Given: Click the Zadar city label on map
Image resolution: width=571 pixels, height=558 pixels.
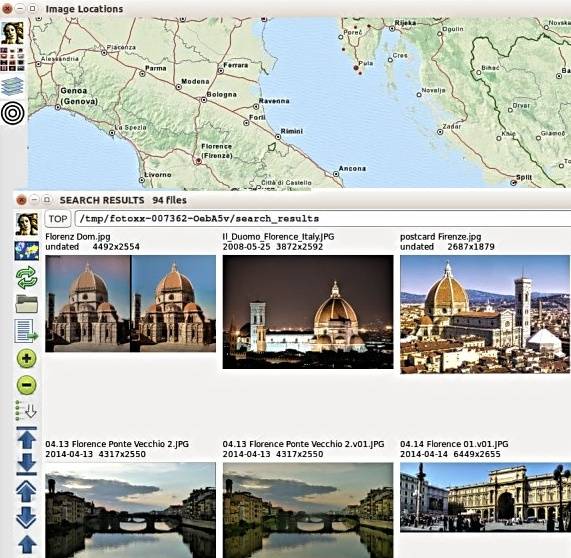Looking at the screenshot, I should coord(452,126).
